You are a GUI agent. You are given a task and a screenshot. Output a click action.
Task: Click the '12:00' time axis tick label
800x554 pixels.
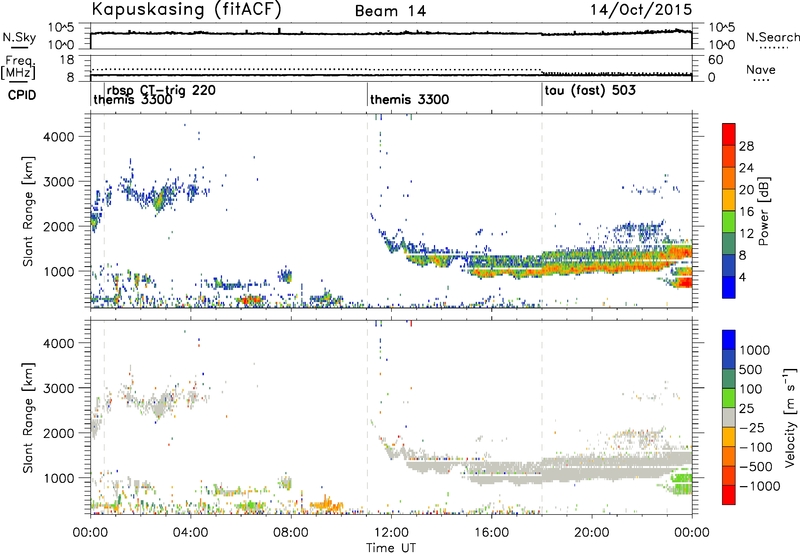point(391,533)
